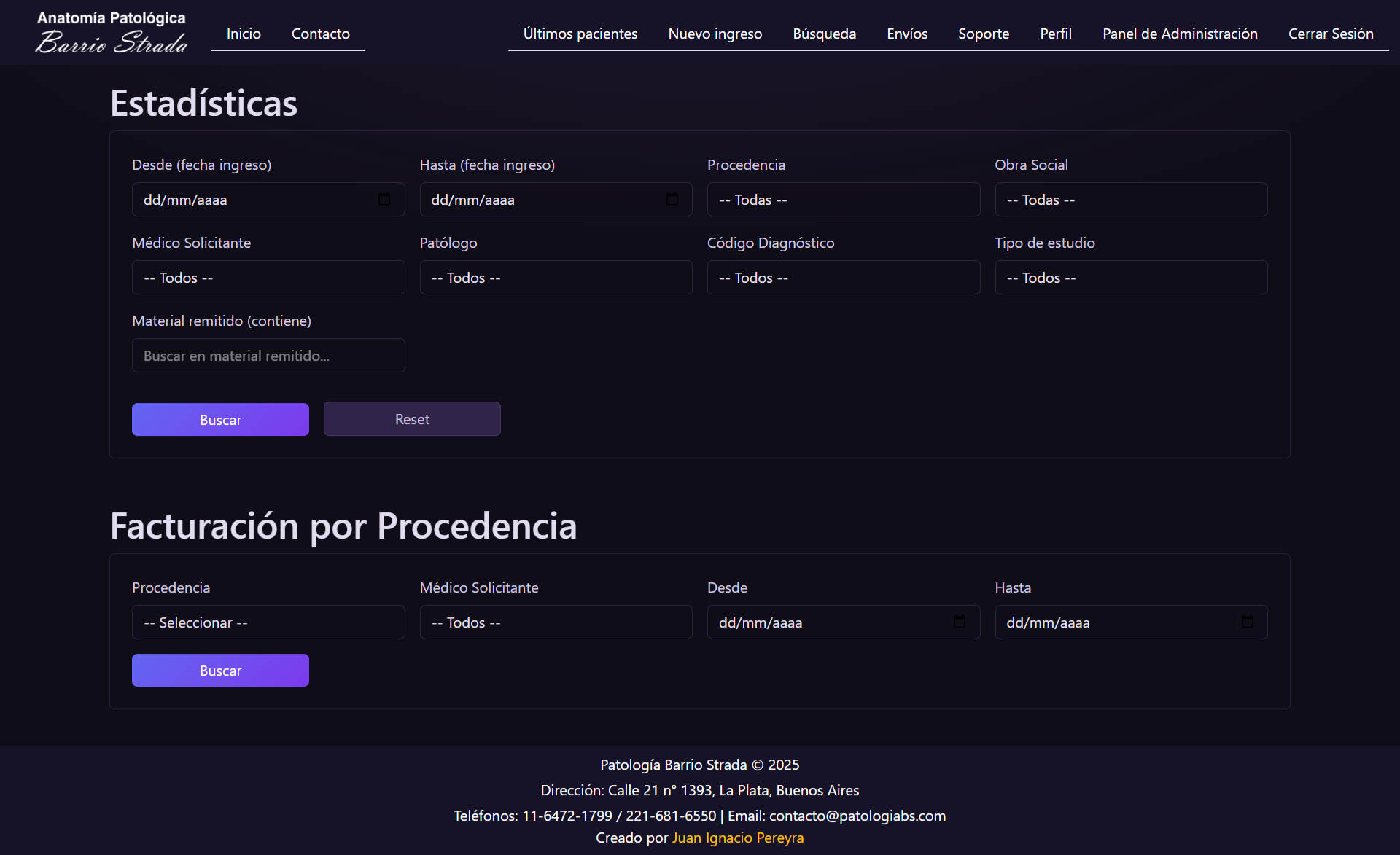This screenshot has height=855, width=1400.
Task: Open Procedencia Seleccionar dropdown in Facturación
Action: 268,622
